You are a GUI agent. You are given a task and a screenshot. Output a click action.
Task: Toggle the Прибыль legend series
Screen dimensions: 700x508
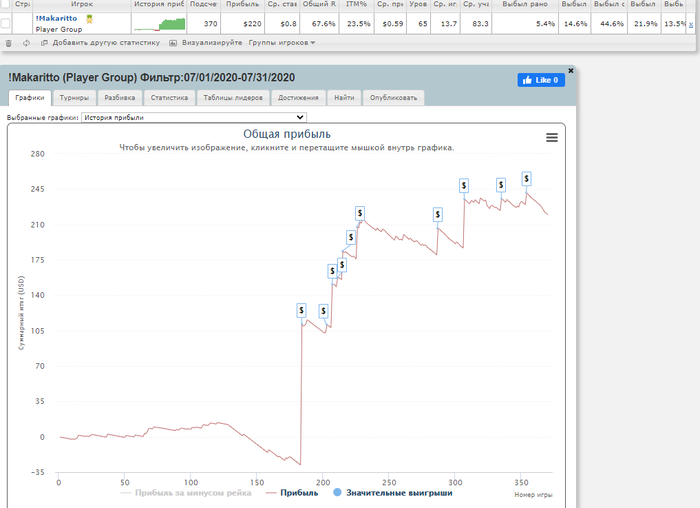[x=292, y=493]
